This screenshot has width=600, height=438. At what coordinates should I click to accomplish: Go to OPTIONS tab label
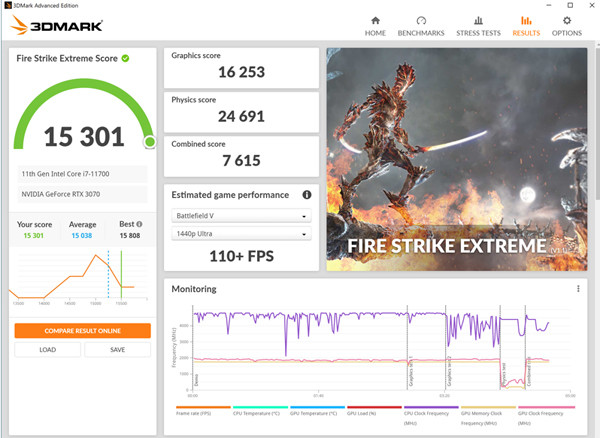(x=567, y=33)
